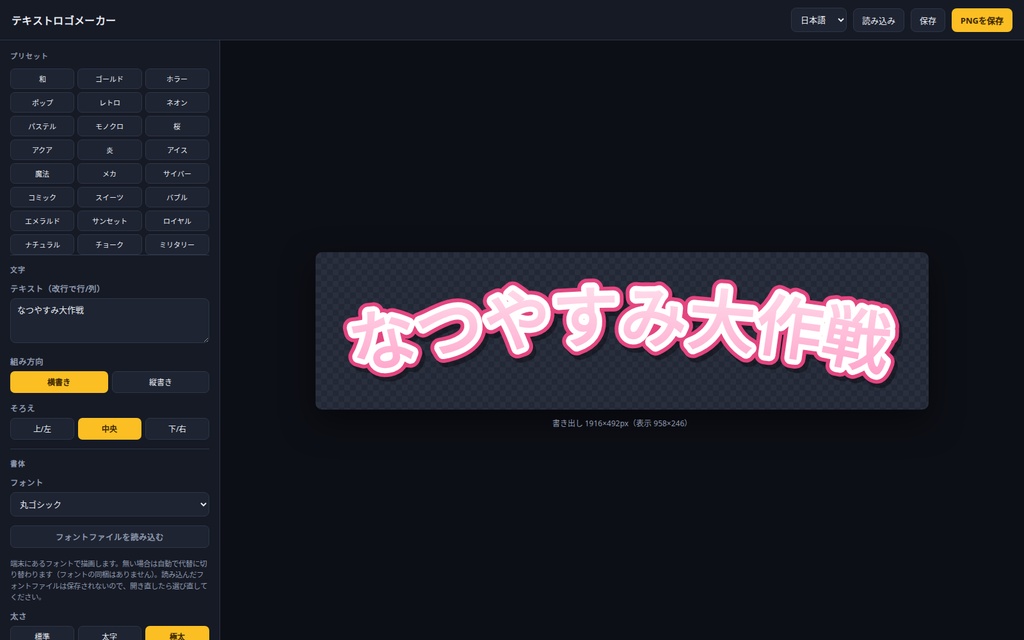
Task: Pick the スイーツ preset
Action: click(x=110, y=197)
